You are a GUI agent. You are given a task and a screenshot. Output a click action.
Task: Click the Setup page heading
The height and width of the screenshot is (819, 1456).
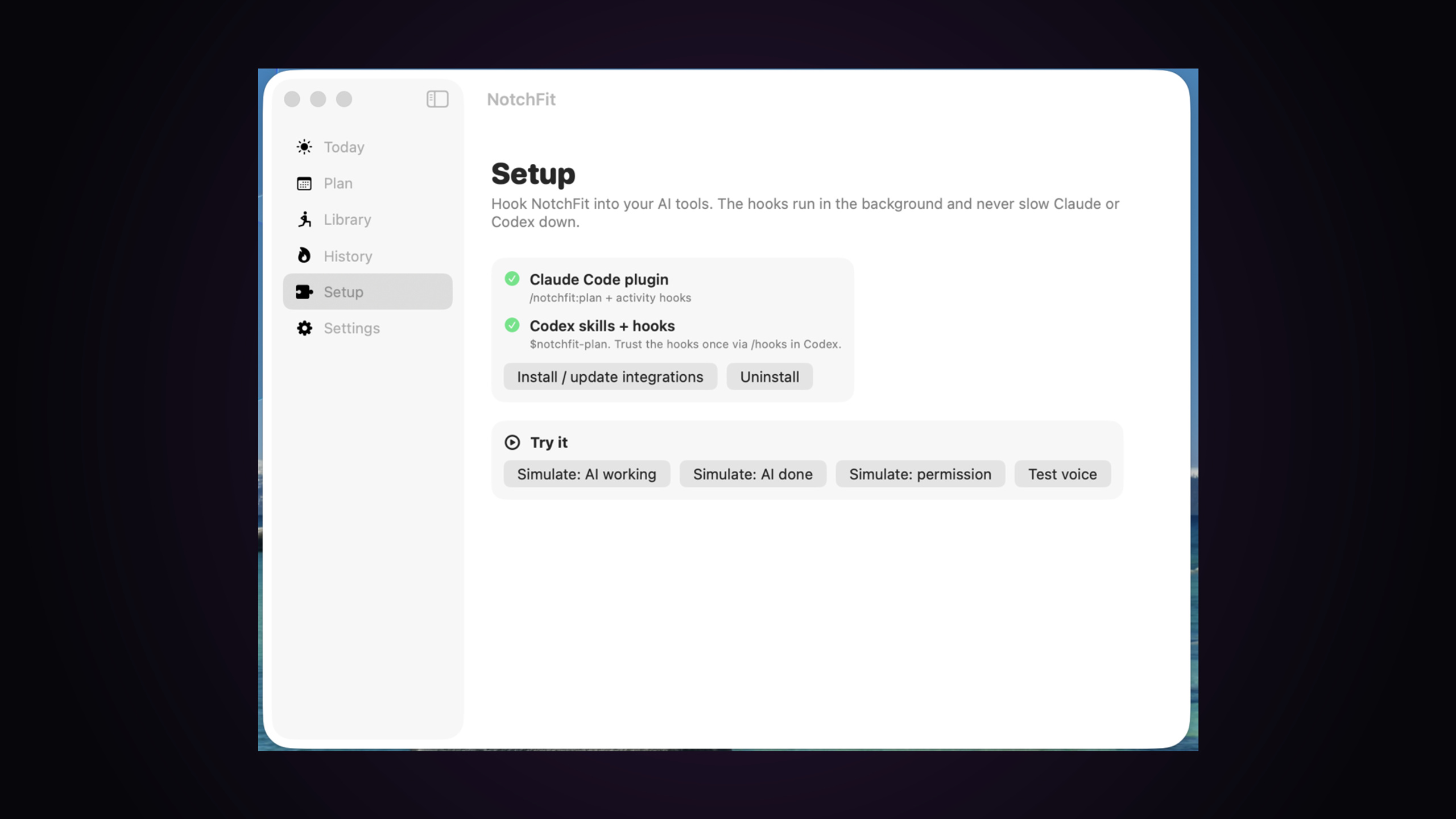click(533, 173)
